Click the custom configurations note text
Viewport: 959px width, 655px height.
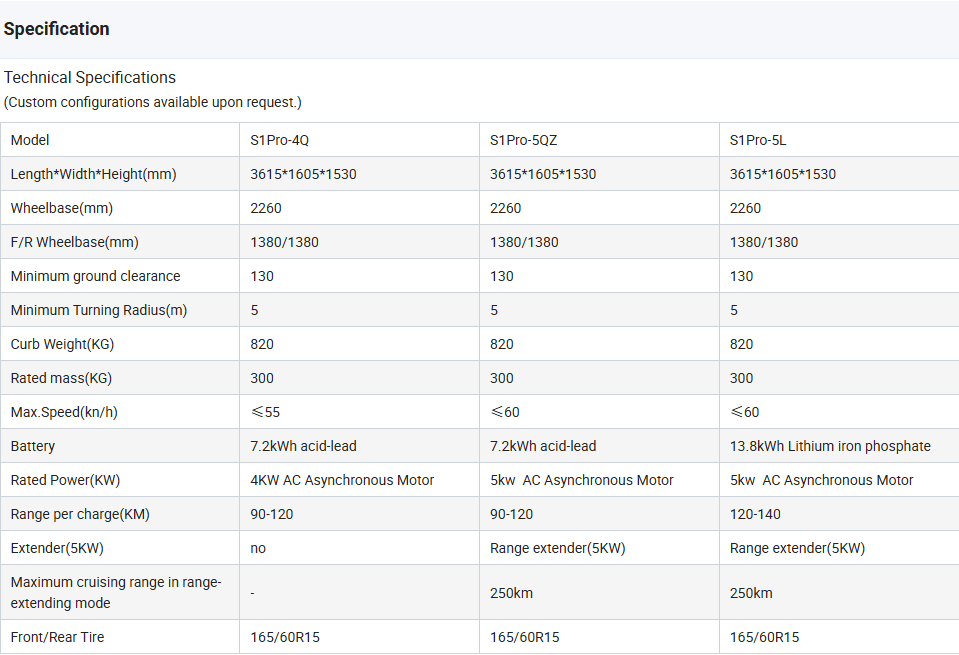[152, 102]
